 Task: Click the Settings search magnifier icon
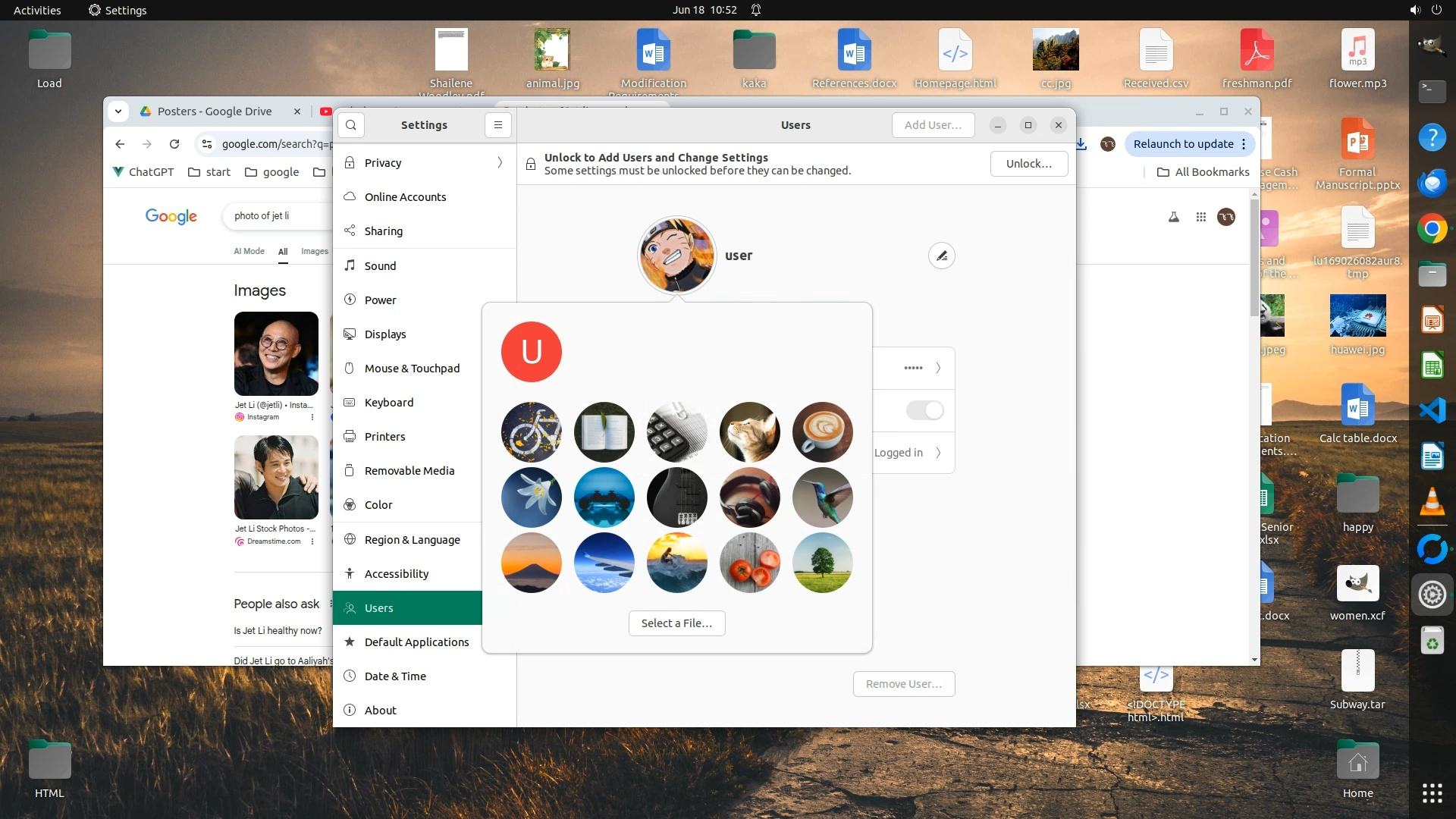coord(351,125)
